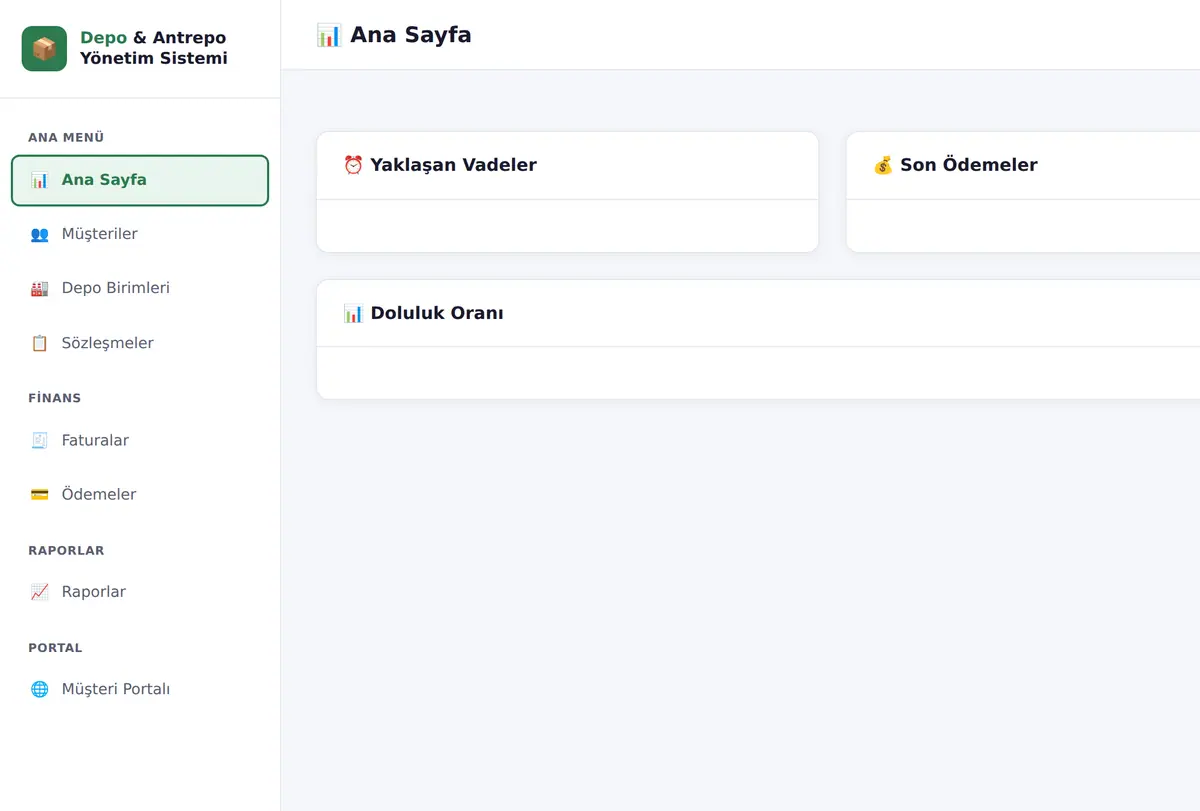Select Ödemeler under Finans

(x=140, y=494)
